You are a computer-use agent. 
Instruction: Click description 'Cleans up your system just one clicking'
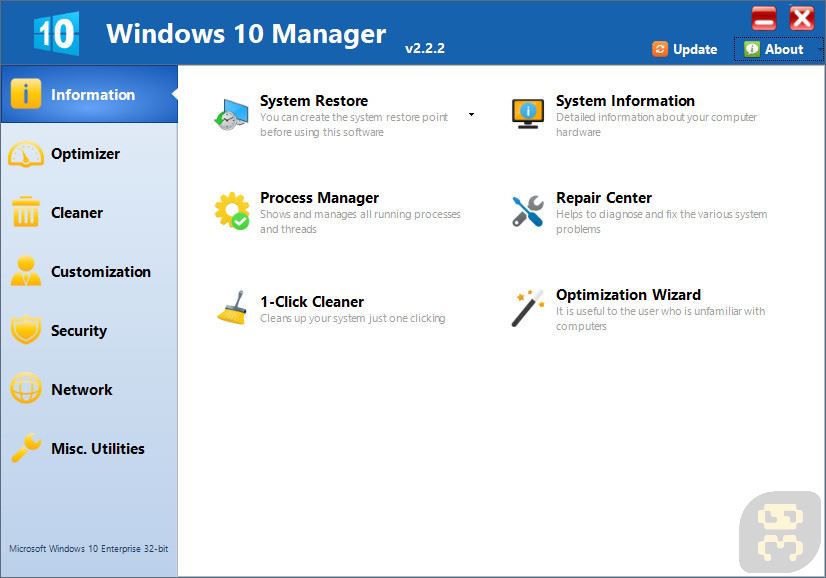point(352,318)
